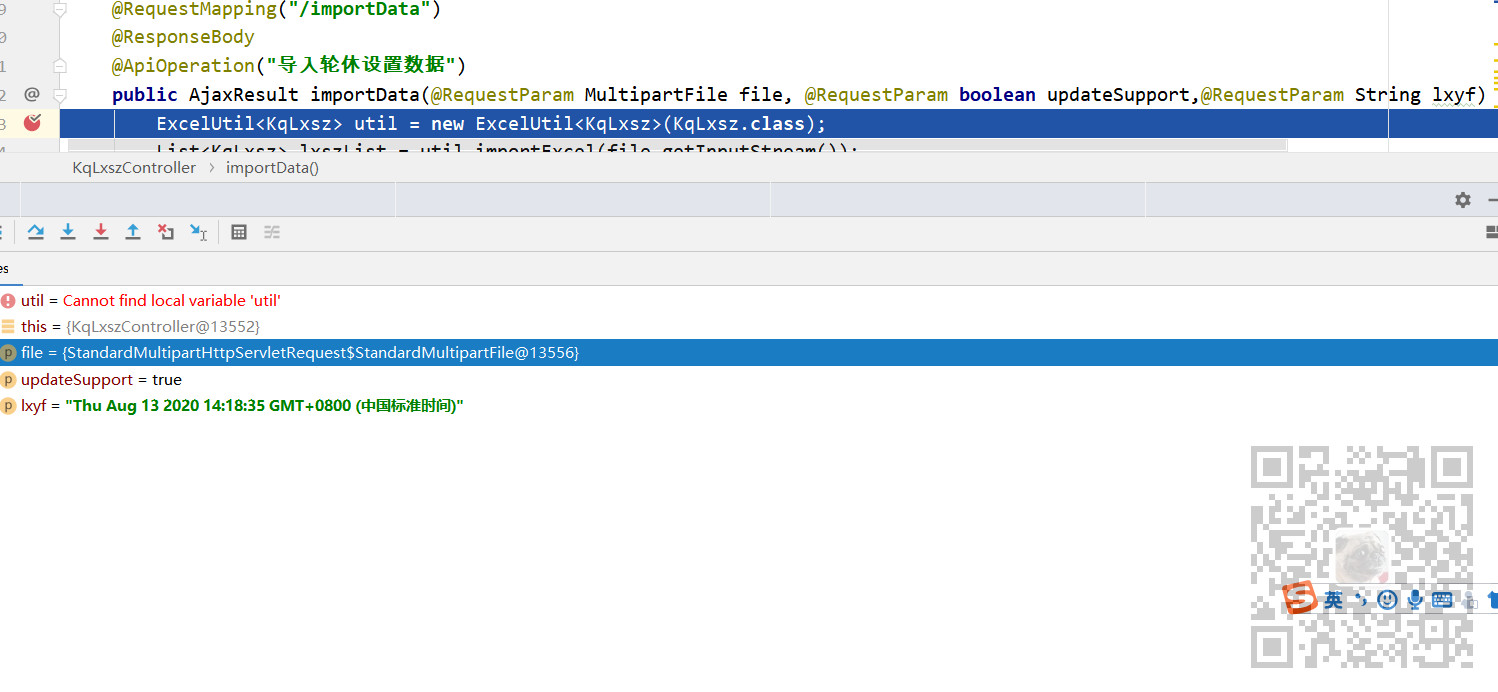Select the this = {KqLxszController@13552} variable
This screenshot has height=692, width=1498.
tap(749, 327)
